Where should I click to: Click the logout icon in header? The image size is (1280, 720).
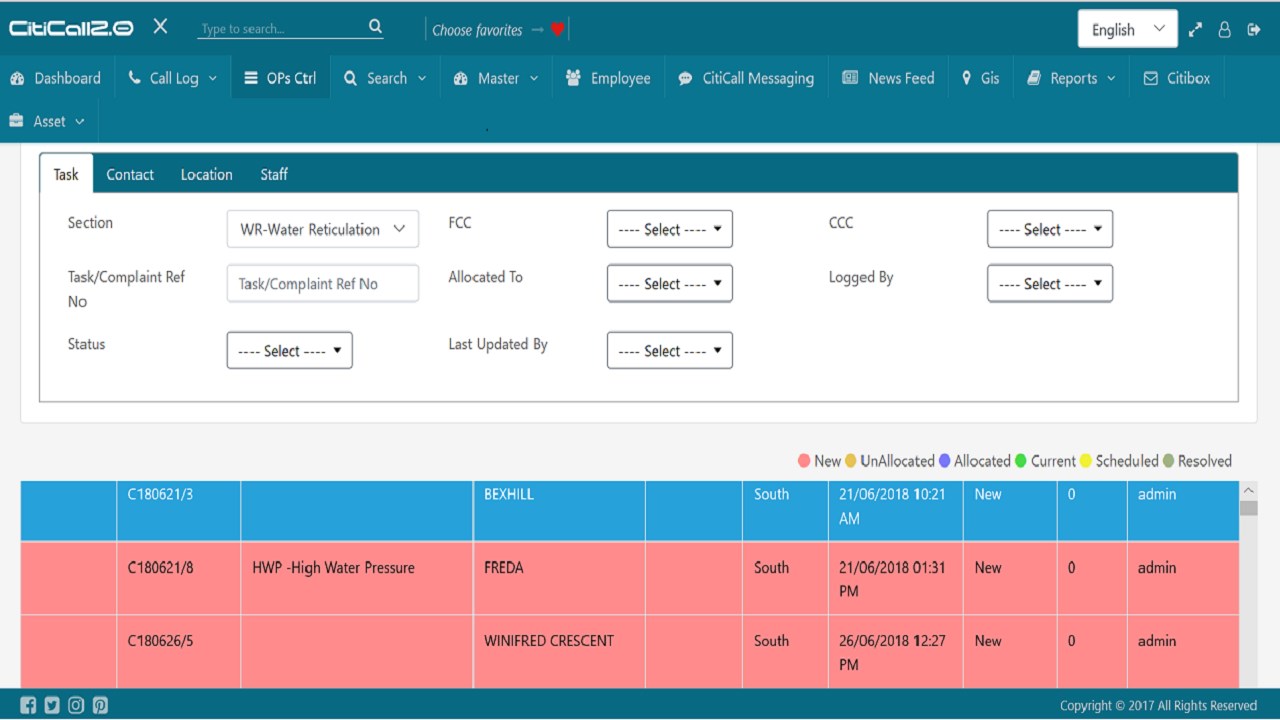1254,30
